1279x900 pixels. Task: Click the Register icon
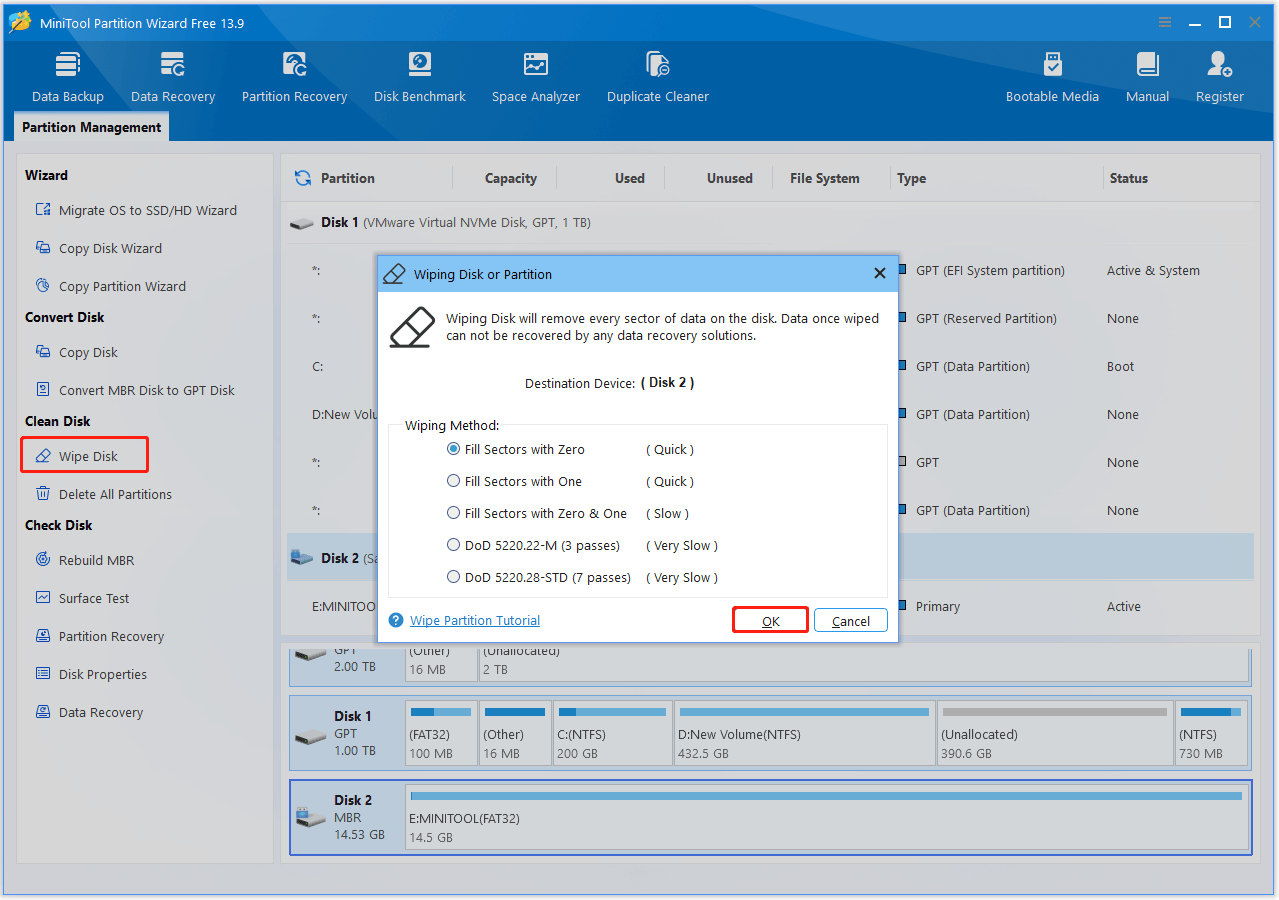1220,77
